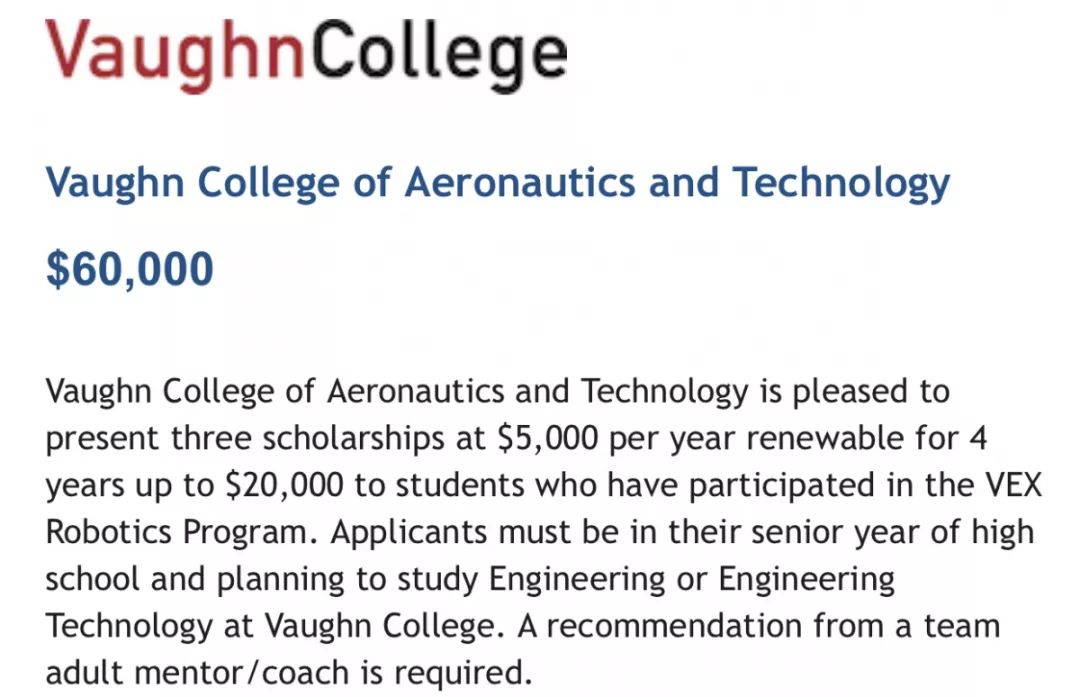The height and width of the screenshot is (697, 1080).
Task: Click the VaughnCollege logo image
Action: tap(307, 55)
